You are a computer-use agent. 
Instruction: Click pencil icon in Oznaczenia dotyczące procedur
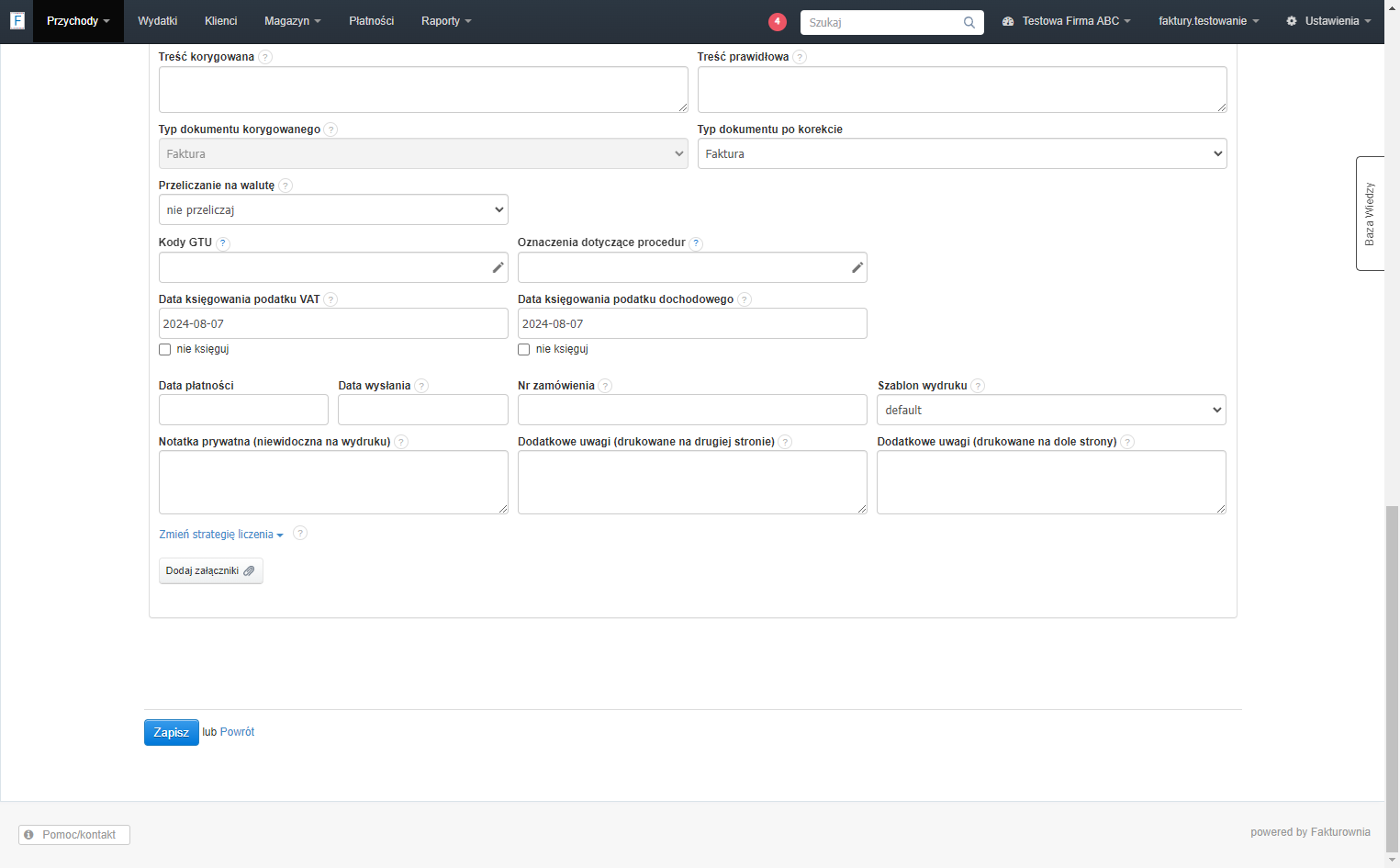coord(857,267)
